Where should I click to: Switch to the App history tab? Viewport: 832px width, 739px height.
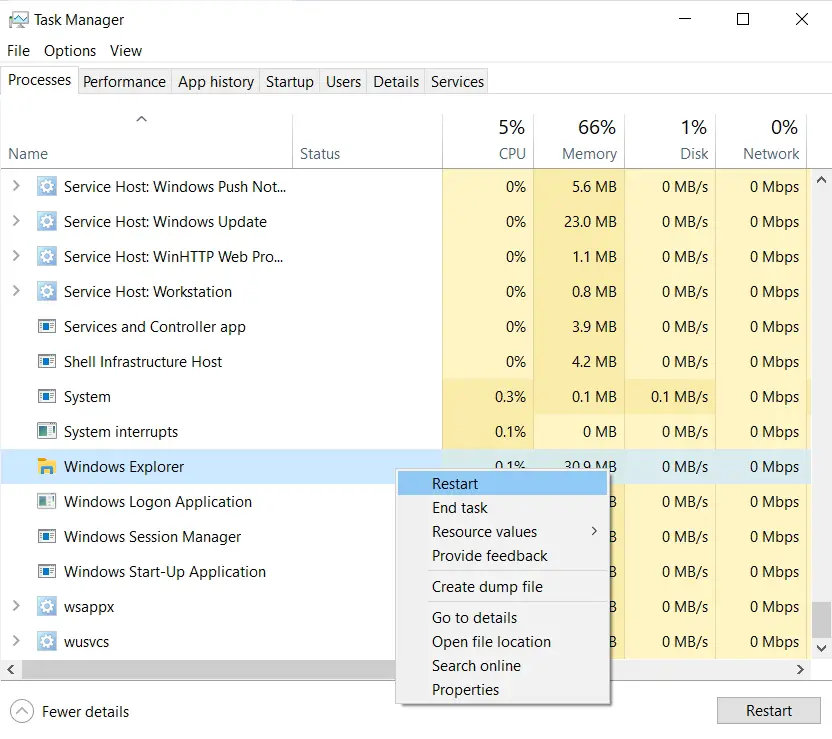(215, 82)
